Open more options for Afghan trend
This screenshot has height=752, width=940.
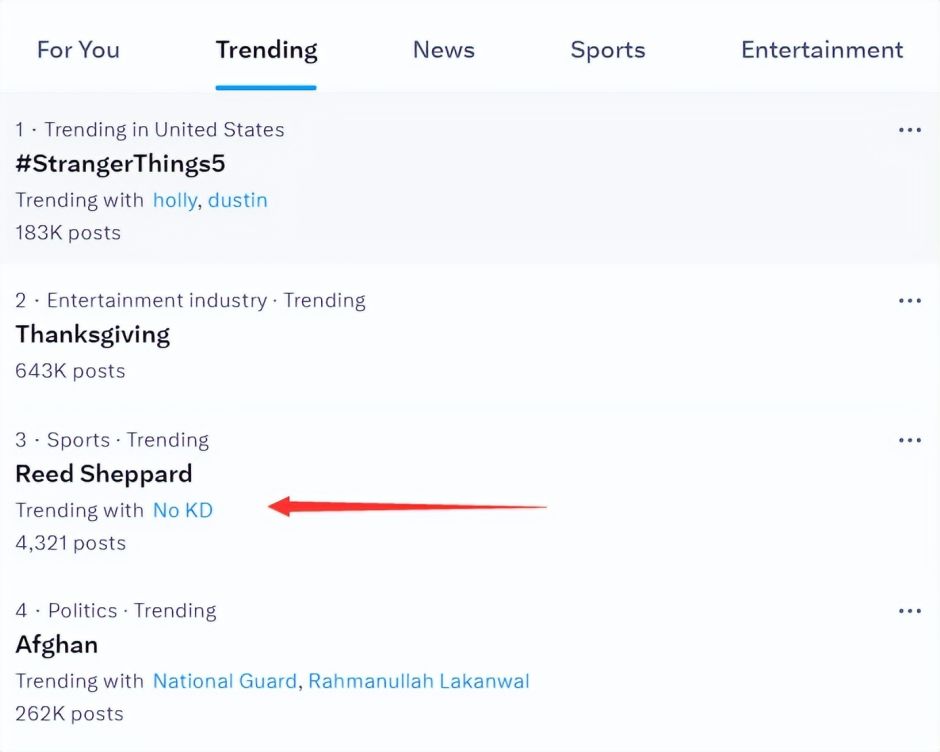909,611
